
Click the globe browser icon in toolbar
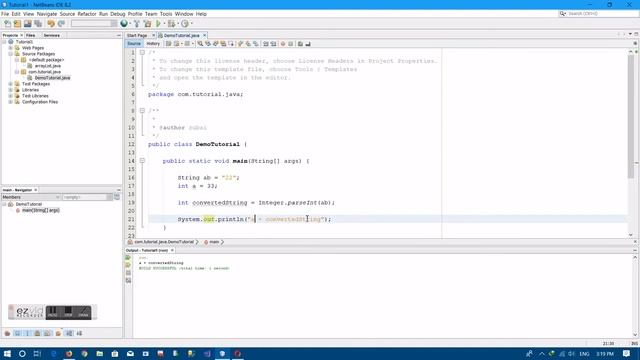124,24
